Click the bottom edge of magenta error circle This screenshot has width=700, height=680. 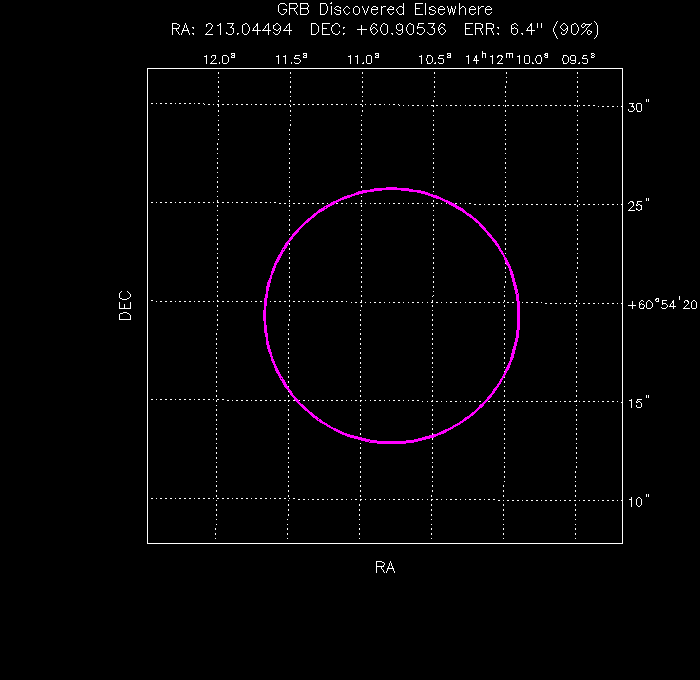pyautogui.click(x=392, y=442)
